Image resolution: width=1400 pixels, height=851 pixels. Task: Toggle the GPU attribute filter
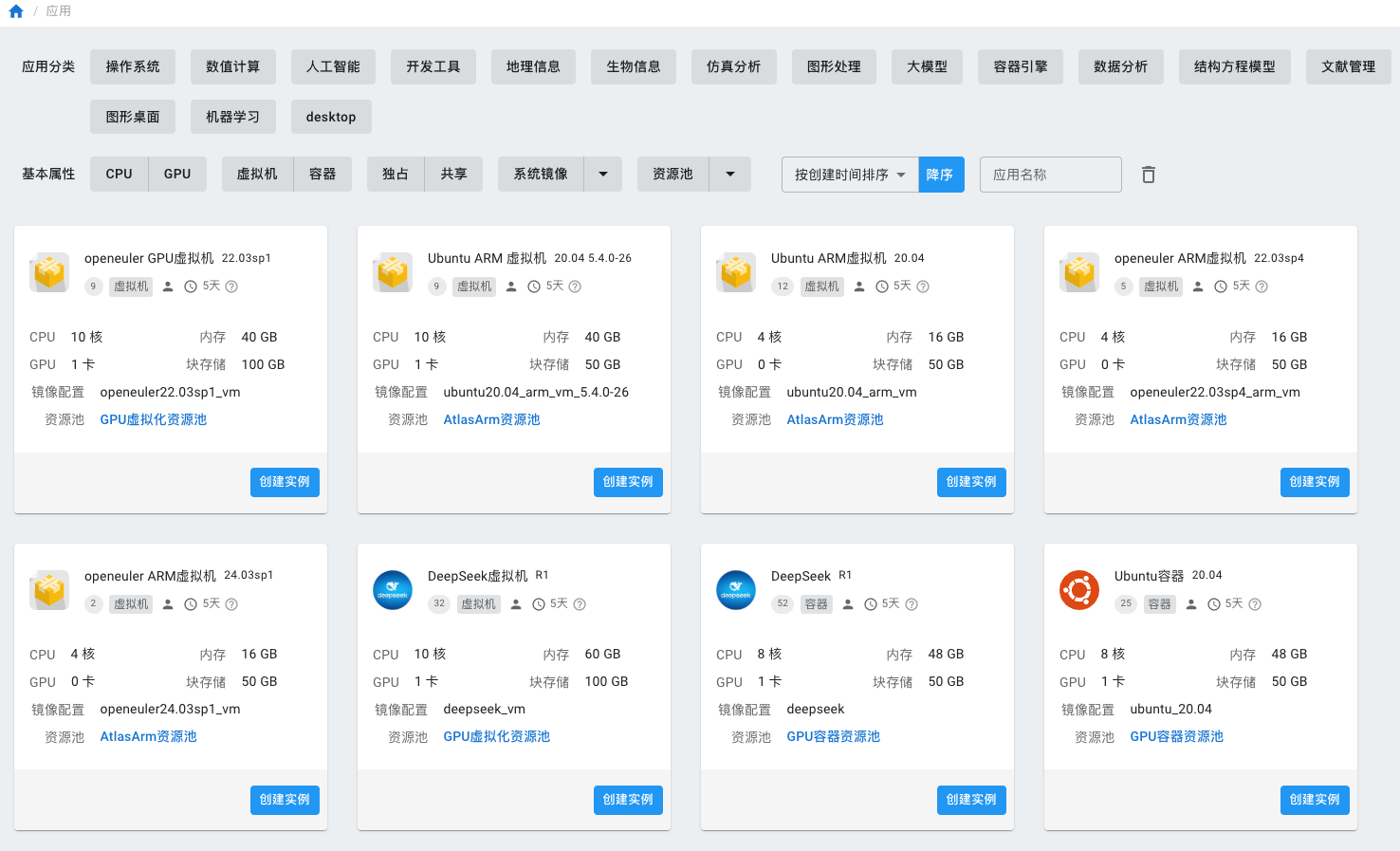(177, 175)
